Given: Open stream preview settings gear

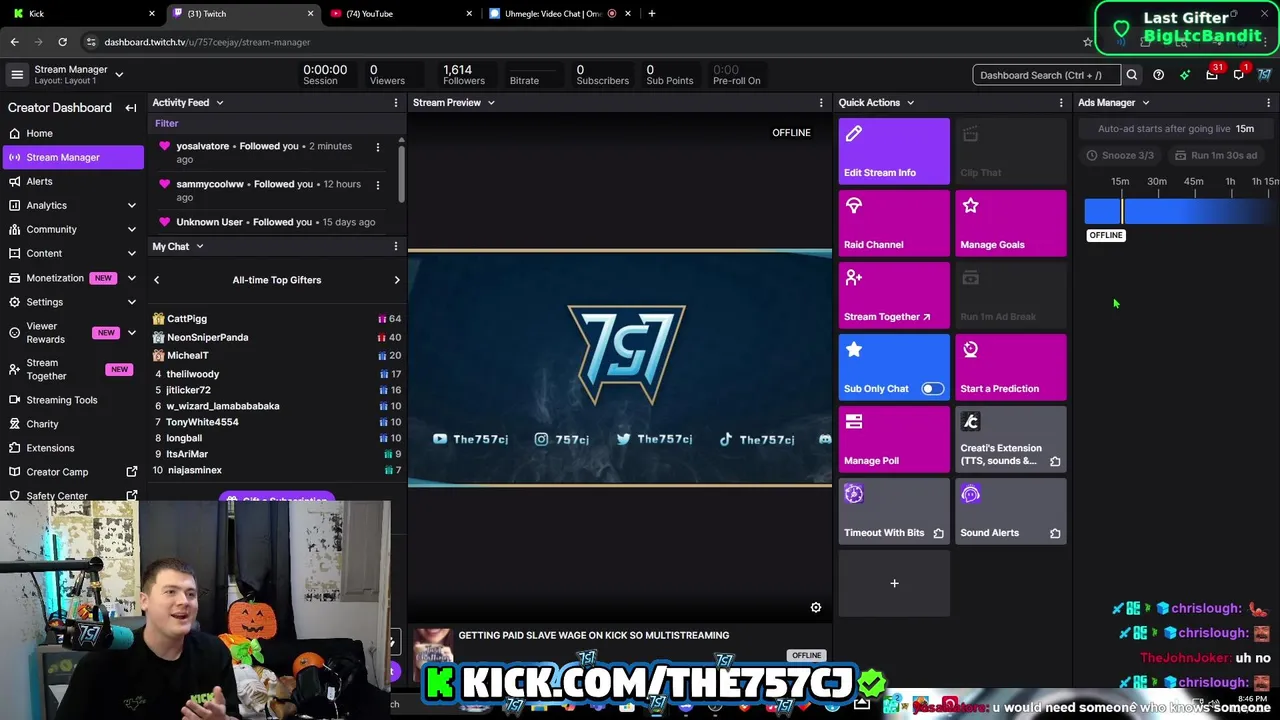Looking at the screenshot, I should pos(816,607).
